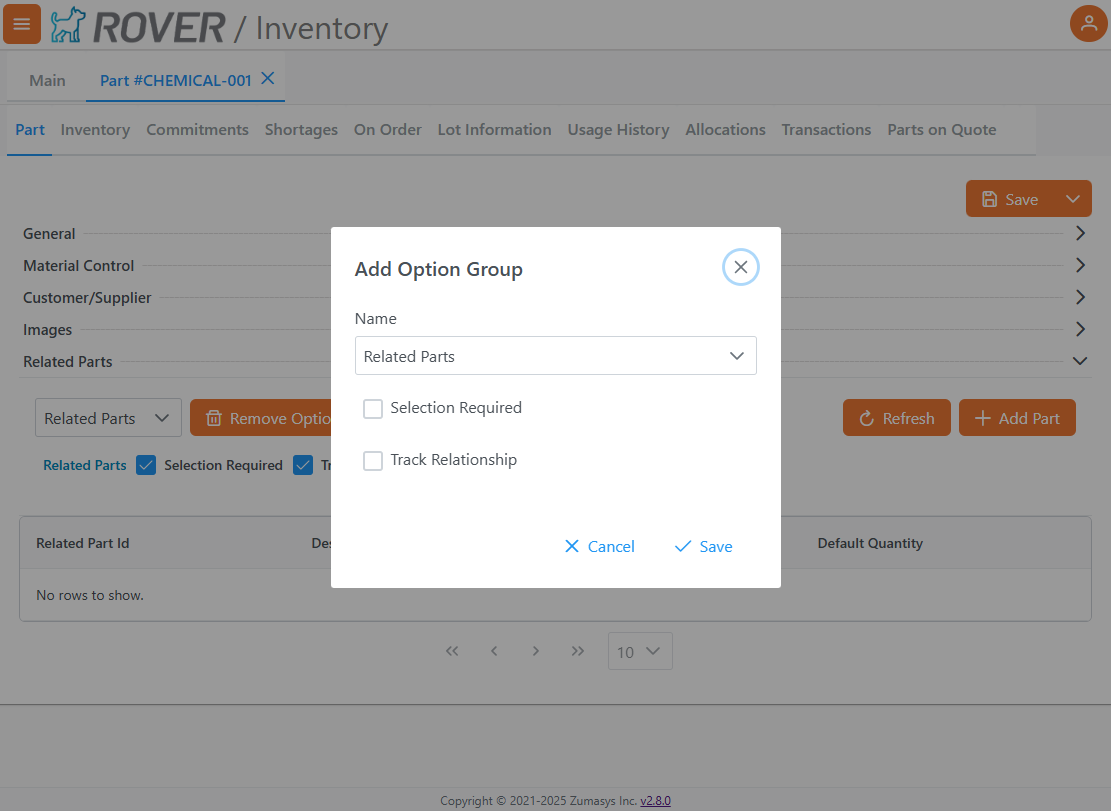
Task: Click the Rover dog logo
Action: pos(68,26)
